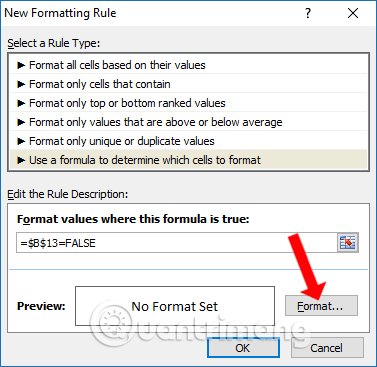This screenshot has width=377, height=367.
Task: Select Format only unique or duplicate values
Action: (x=188, y=141)
